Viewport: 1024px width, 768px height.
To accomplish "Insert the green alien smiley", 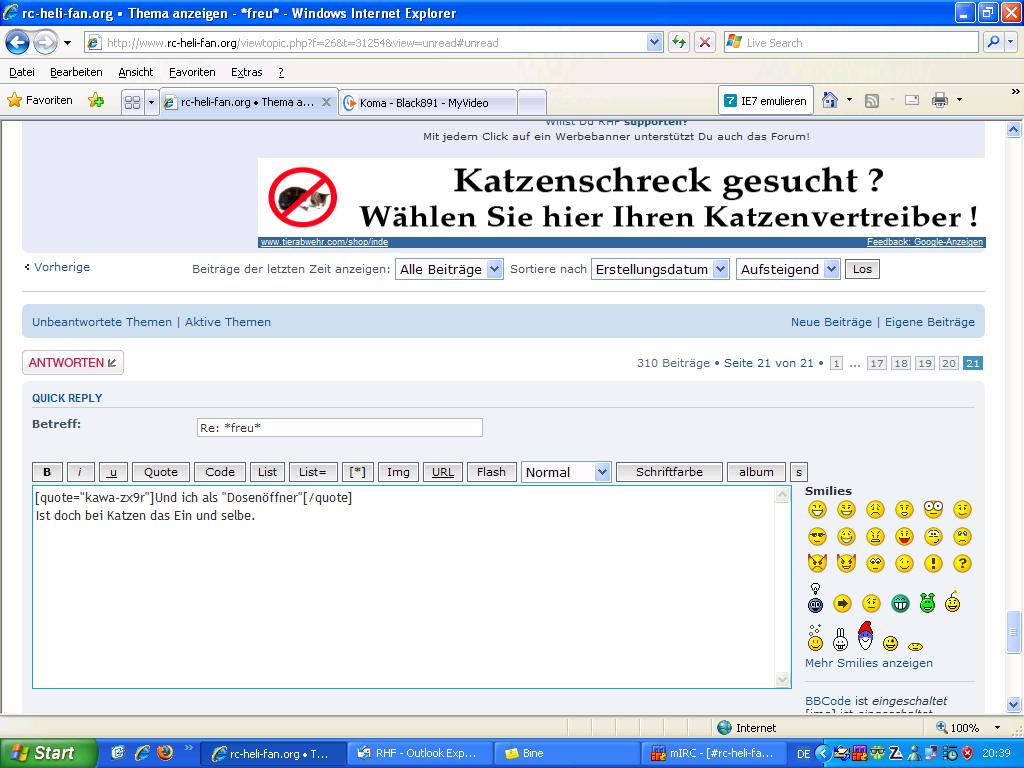I will pyautogui.click(x=927, y=602).
